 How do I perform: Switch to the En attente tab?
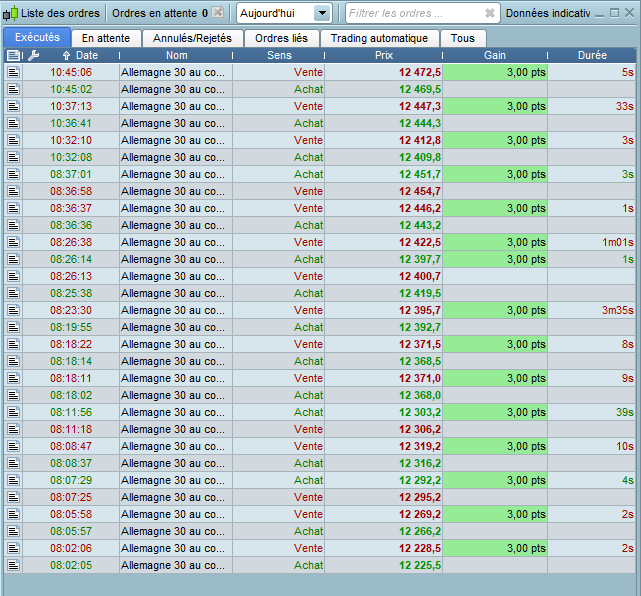(x=106, y=38)
